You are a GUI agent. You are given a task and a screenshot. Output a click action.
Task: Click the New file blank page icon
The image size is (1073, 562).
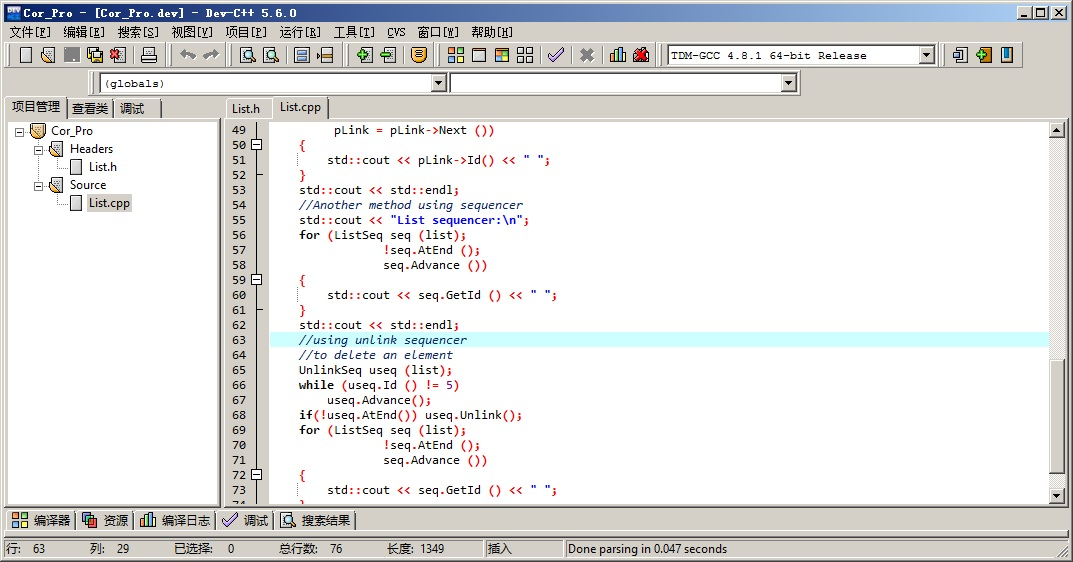25,55
